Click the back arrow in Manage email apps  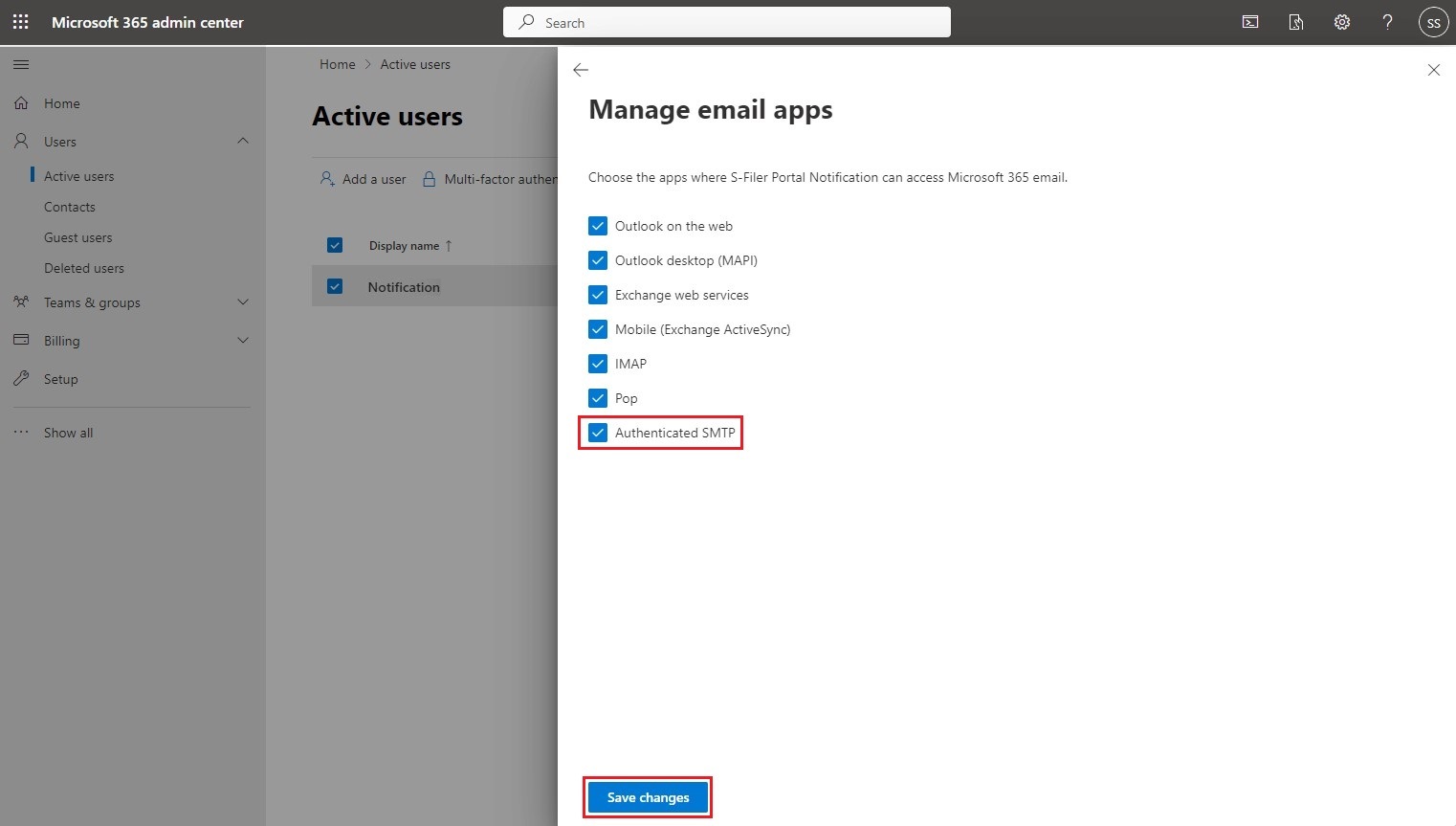(x=581, y=69)
